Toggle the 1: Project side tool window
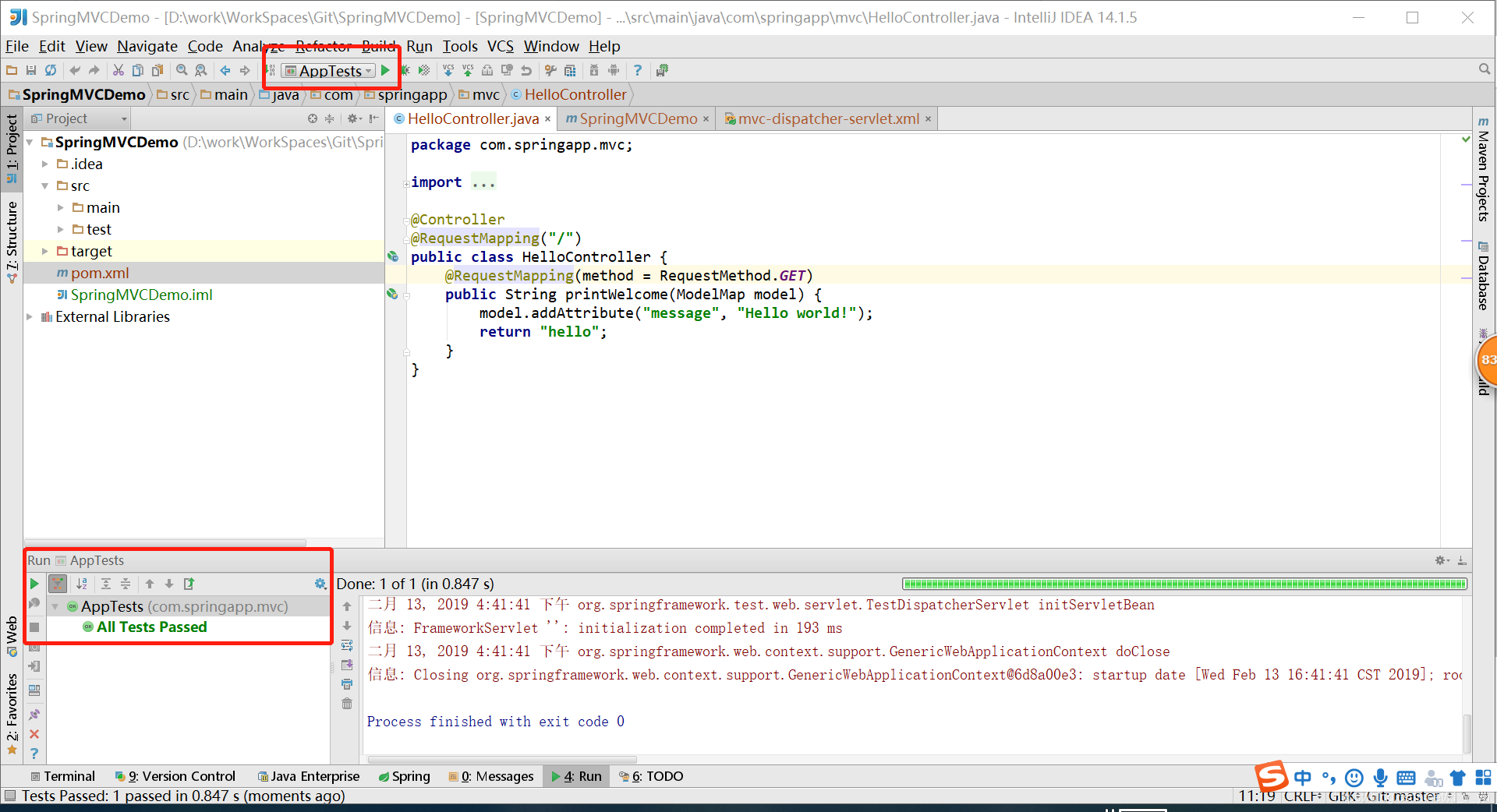1497x812 pixels. tap(12, 148)
